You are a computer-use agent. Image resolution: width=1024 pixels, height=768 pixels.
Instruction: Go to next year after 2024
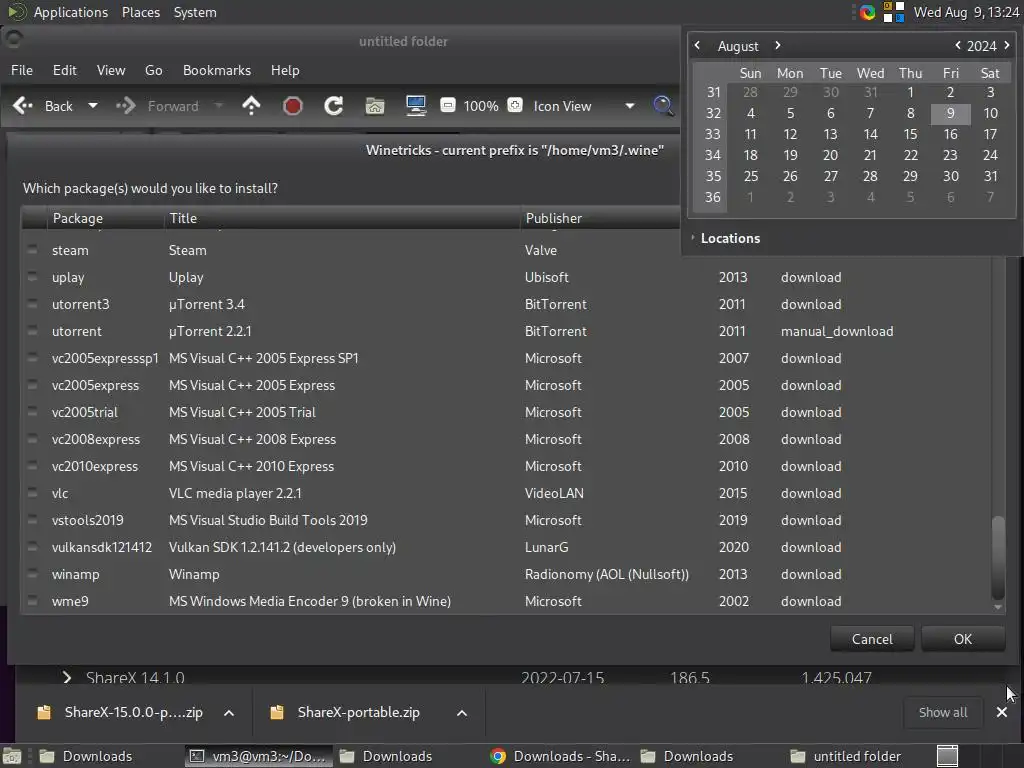coord(1006,45)
